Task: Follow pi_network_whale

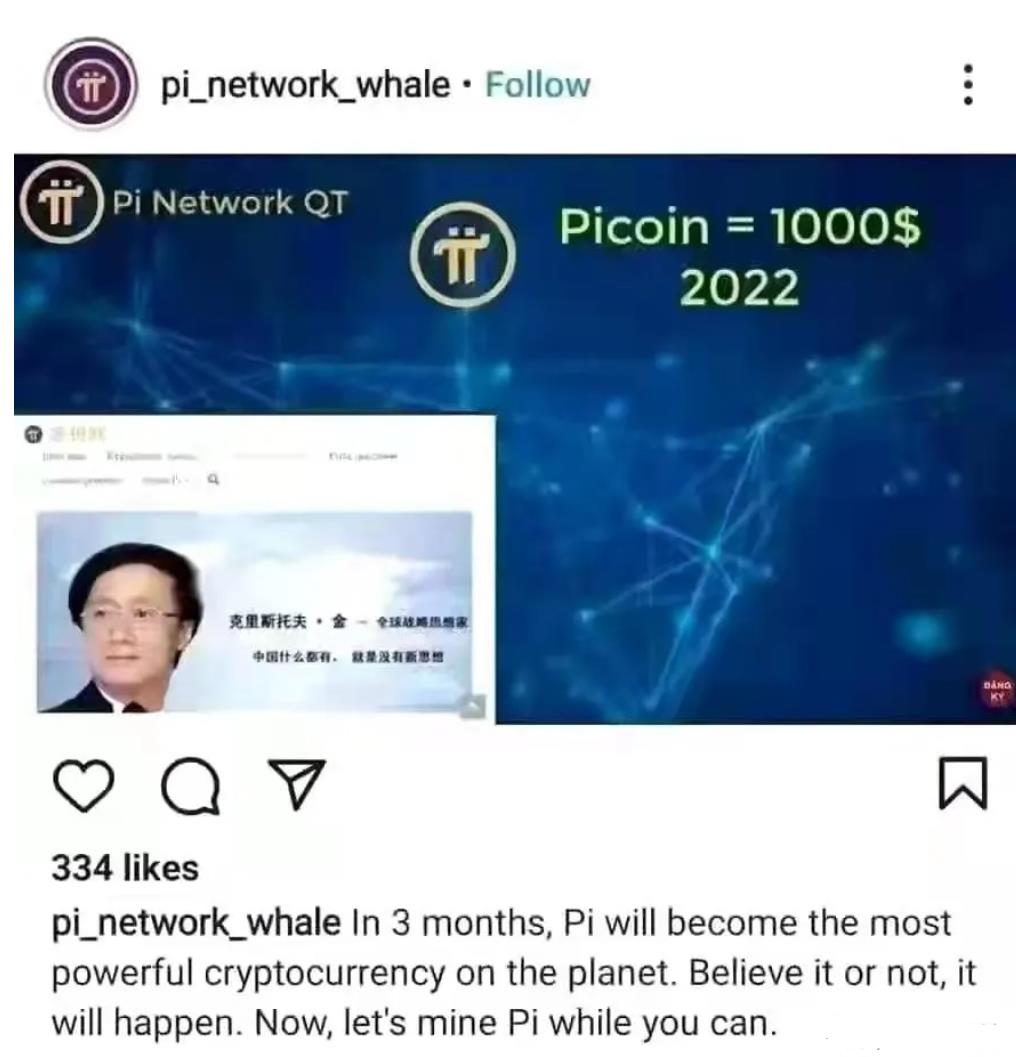Action: pyautogui.click(x=537, y=85)
